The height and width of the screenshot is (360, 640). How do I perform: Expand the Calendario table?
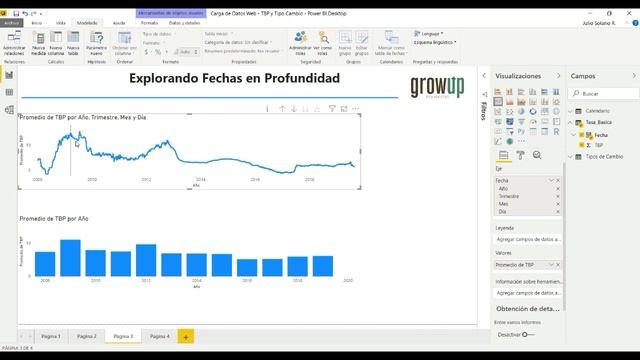click(x=571, y=111)
